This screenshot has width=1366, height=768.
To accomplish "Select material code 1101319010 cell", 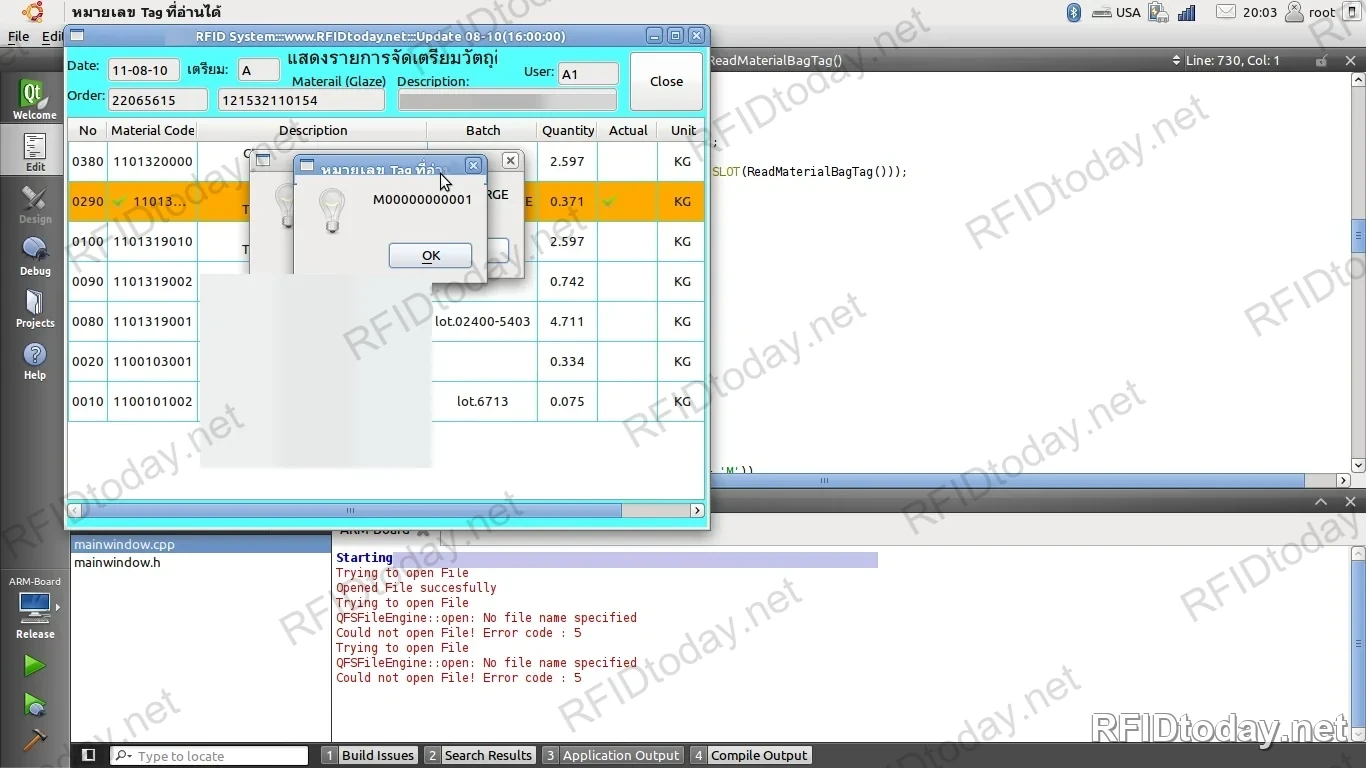I will [x=153, y=241].
